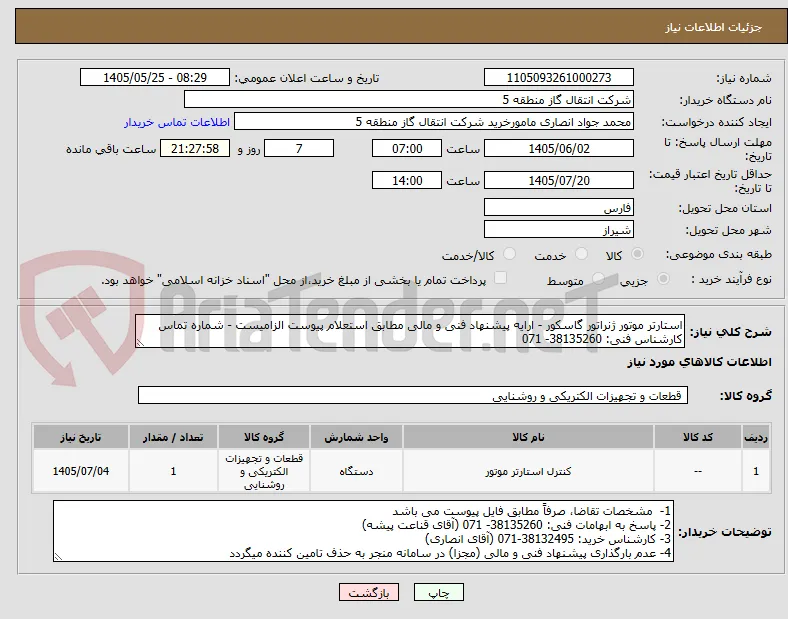The image size is (788, 619).
Task: Click the buyer name field شرکت انتقال گاز منطقه 5
Action: coord(409,99)
